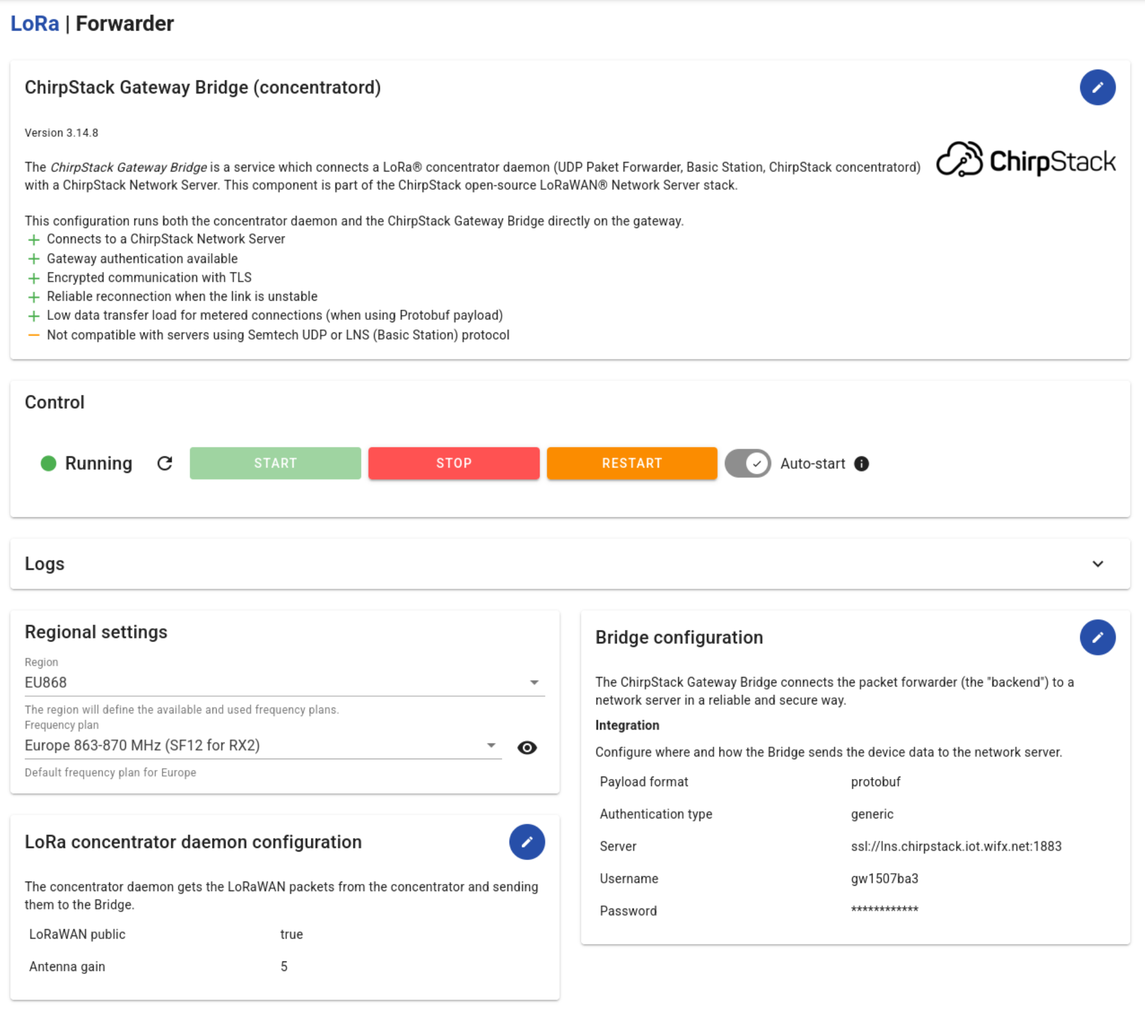Screen dimensions: 1145x1010
Task: Click the Forwarder heading text
Action: (125, 24)
